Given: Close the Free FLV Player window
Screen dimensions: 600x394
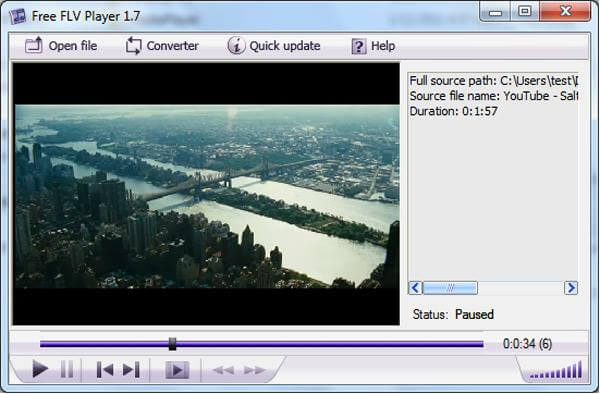Looking at the screenshot, I should tap(565, 11).
